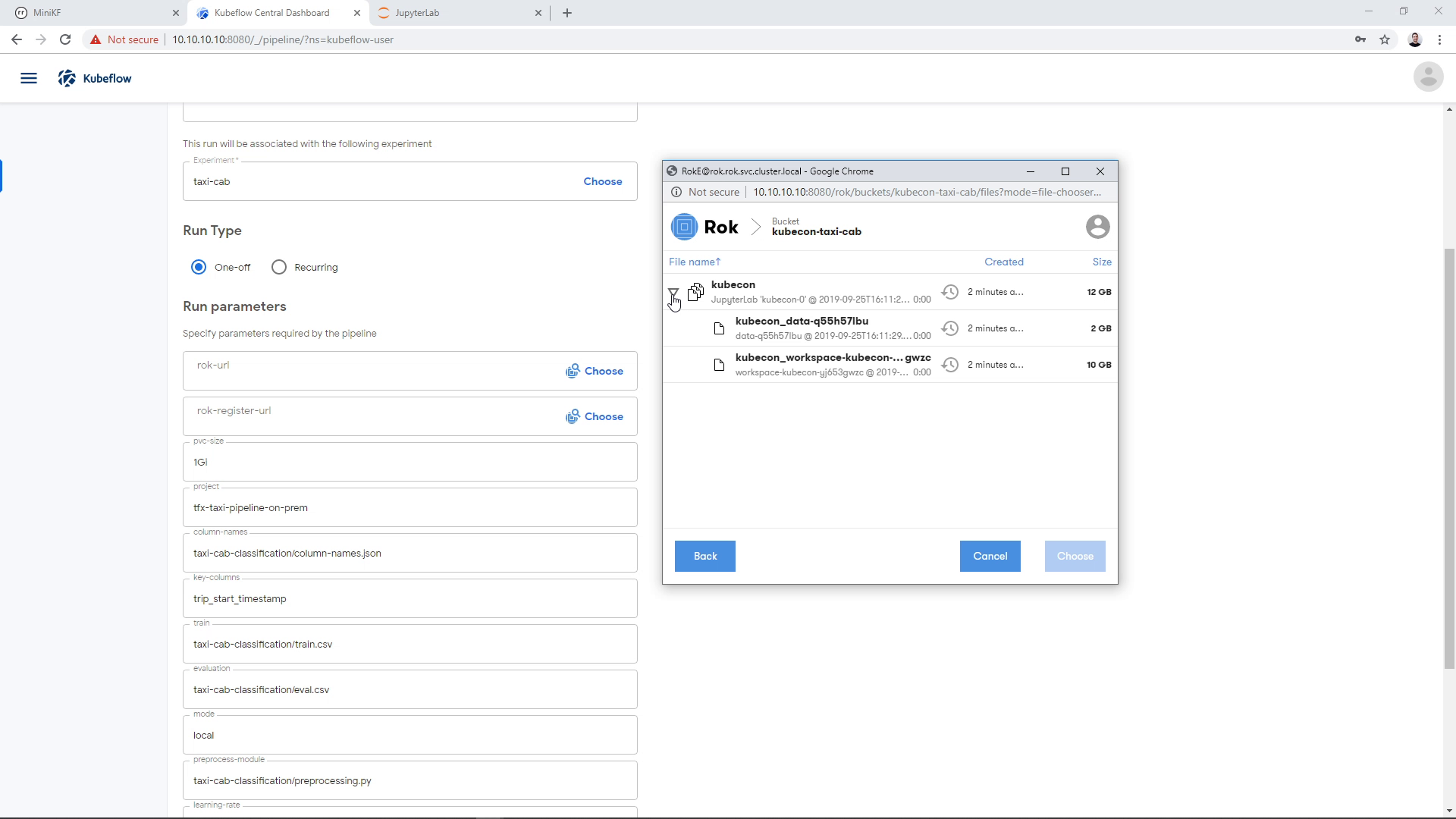Click the Choose button in Rok dialog
The image size is (1456, 819).
[1075, 556]
